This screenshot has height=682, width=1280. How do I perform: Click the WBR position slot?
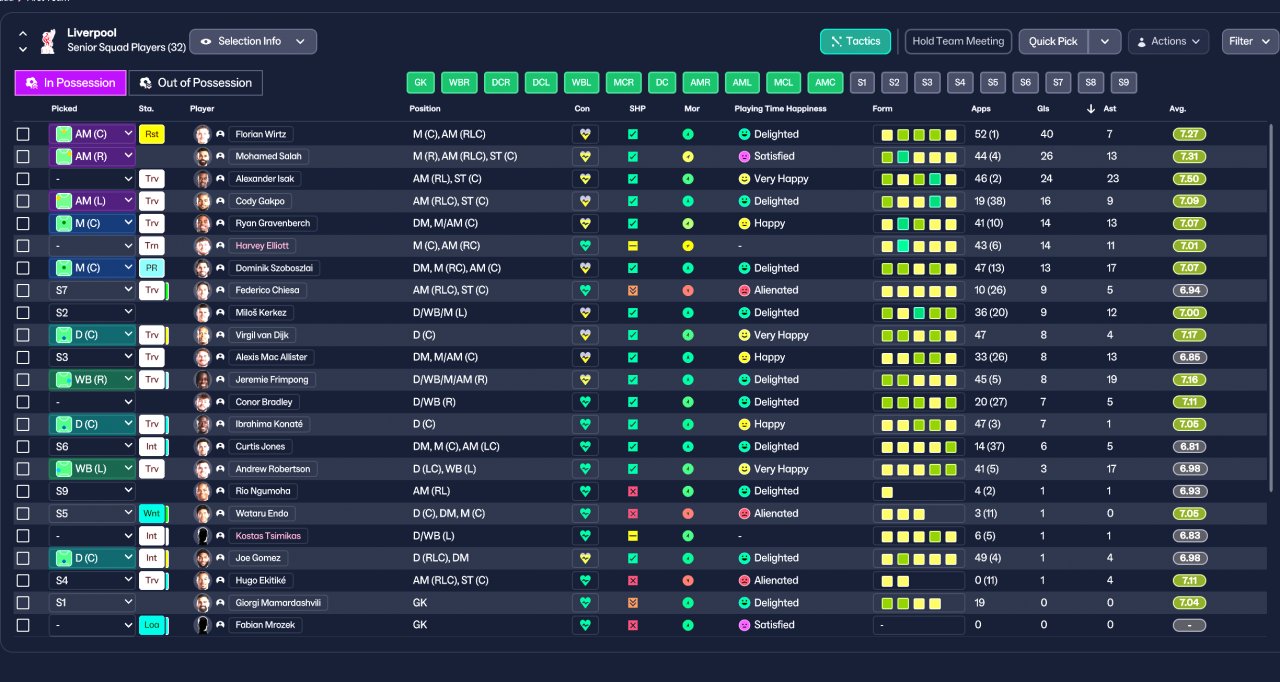[x=460, y=83]
